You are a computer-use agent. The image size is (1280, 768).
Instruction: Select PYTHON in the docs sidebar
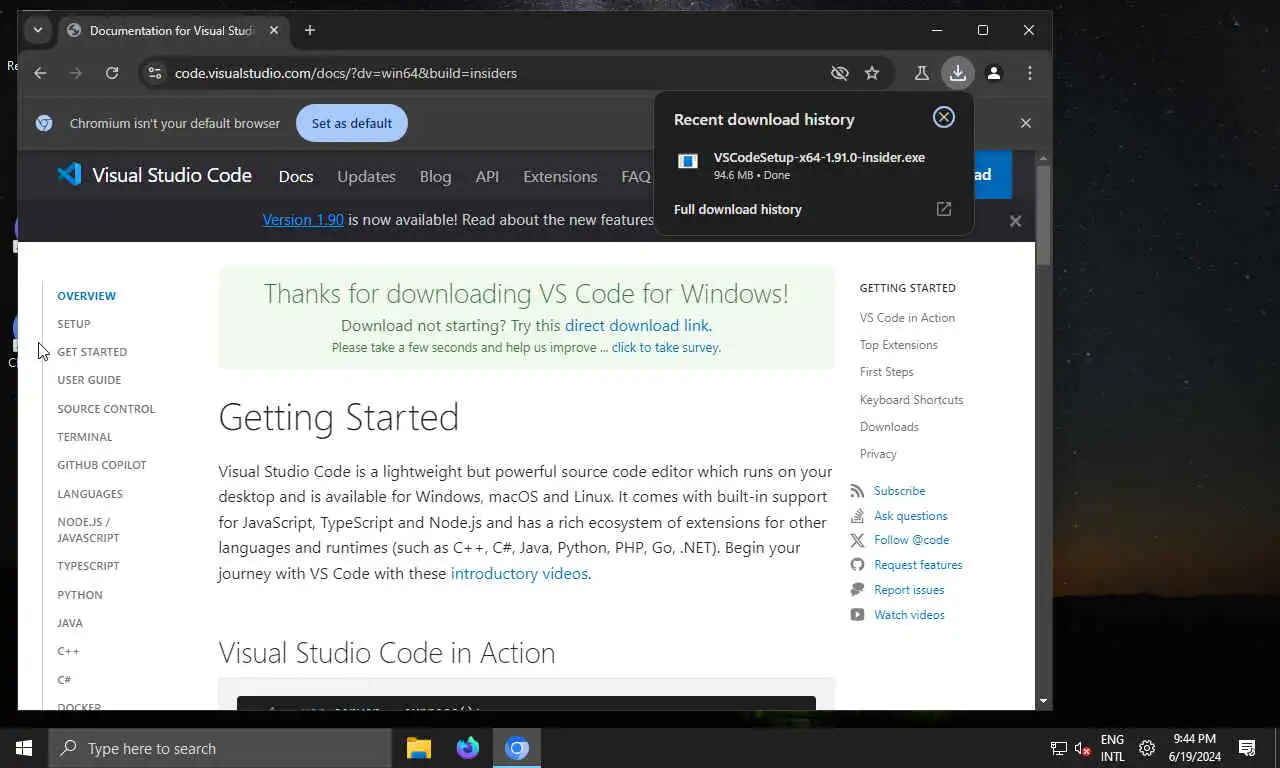point(80,595)
